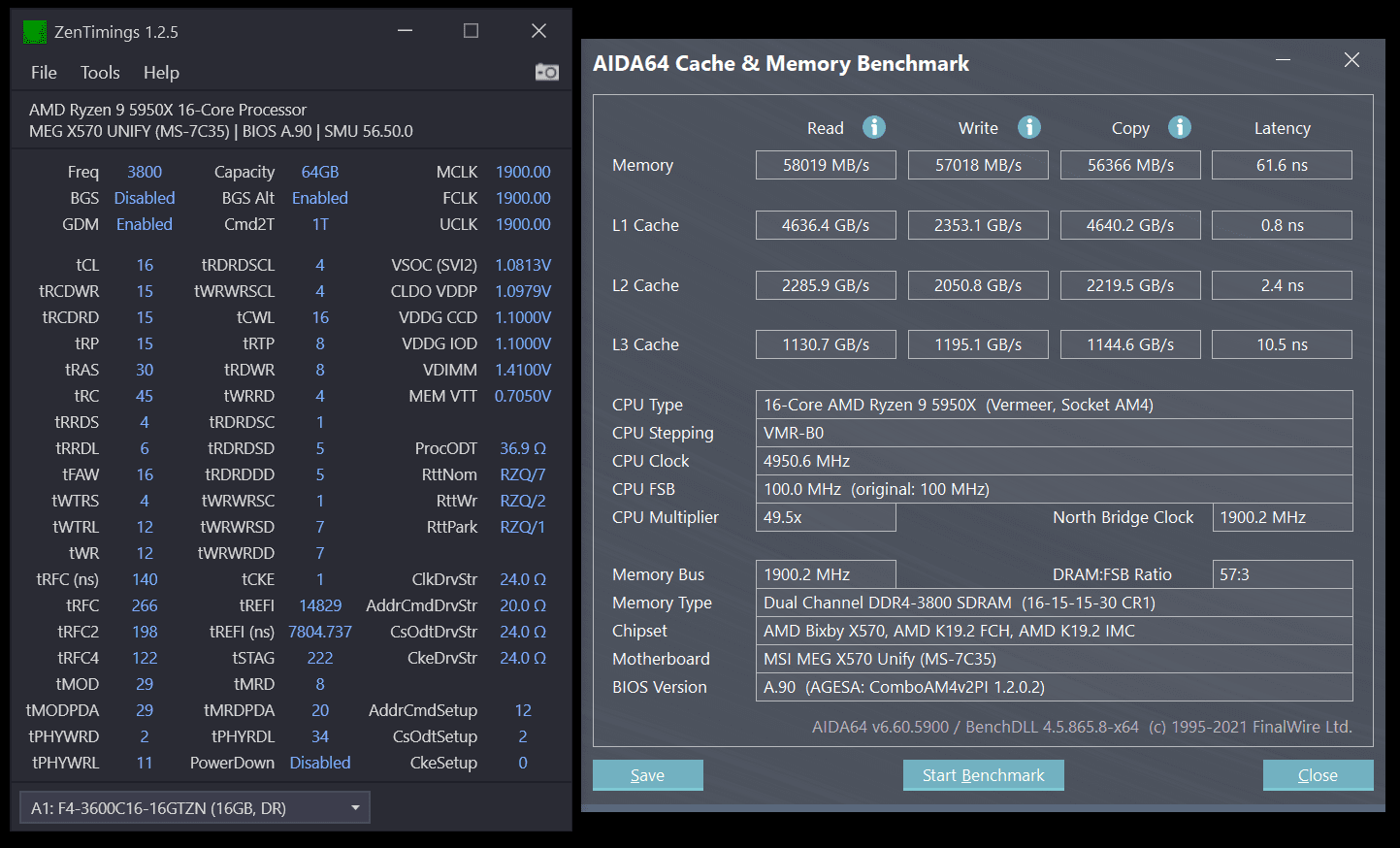Image resolution: width=1400 pixels, height=848 pixels.
Task: Click the info icon next to Copy
Action: point(1180,127)
